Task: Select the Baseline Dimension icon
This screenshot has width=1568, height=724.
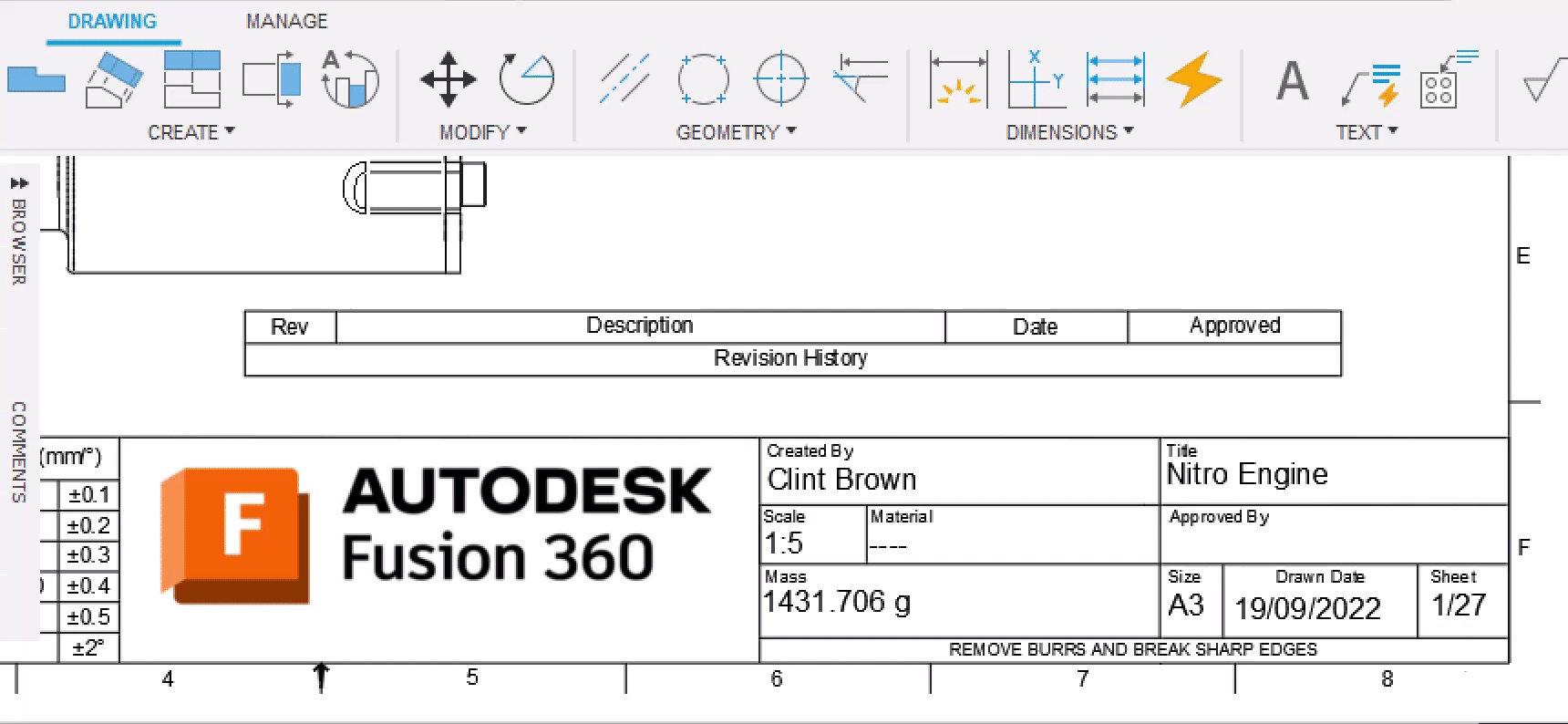Action: point(1115,79)
